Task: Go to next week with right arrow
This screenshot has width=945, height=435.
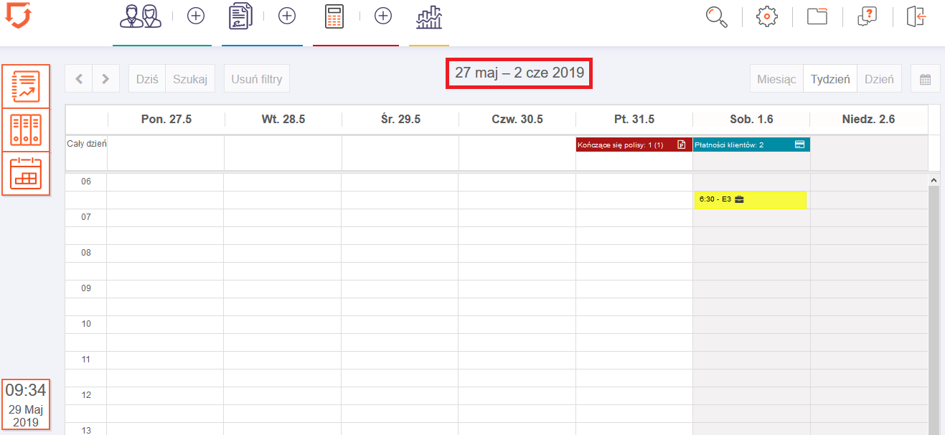Action: 106,79
